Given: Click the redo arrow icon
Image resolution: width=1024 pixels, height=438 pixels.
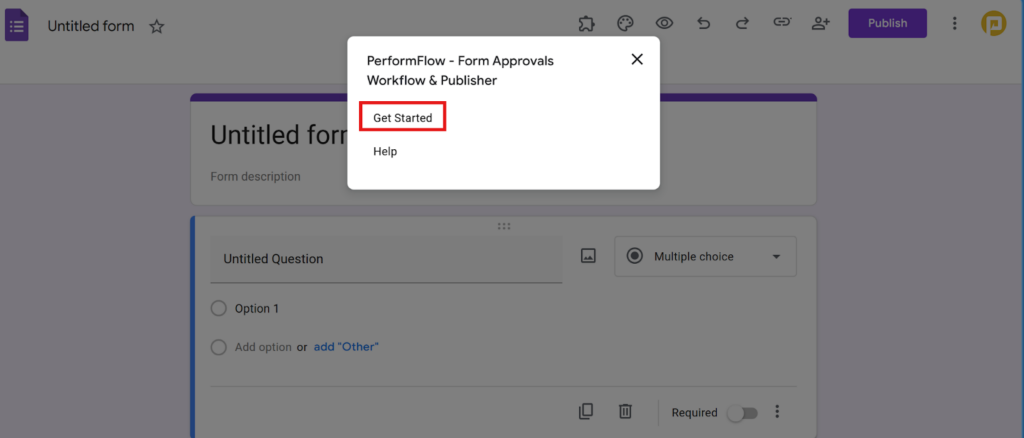Looking at the screenshot, I should click(742, 23).
